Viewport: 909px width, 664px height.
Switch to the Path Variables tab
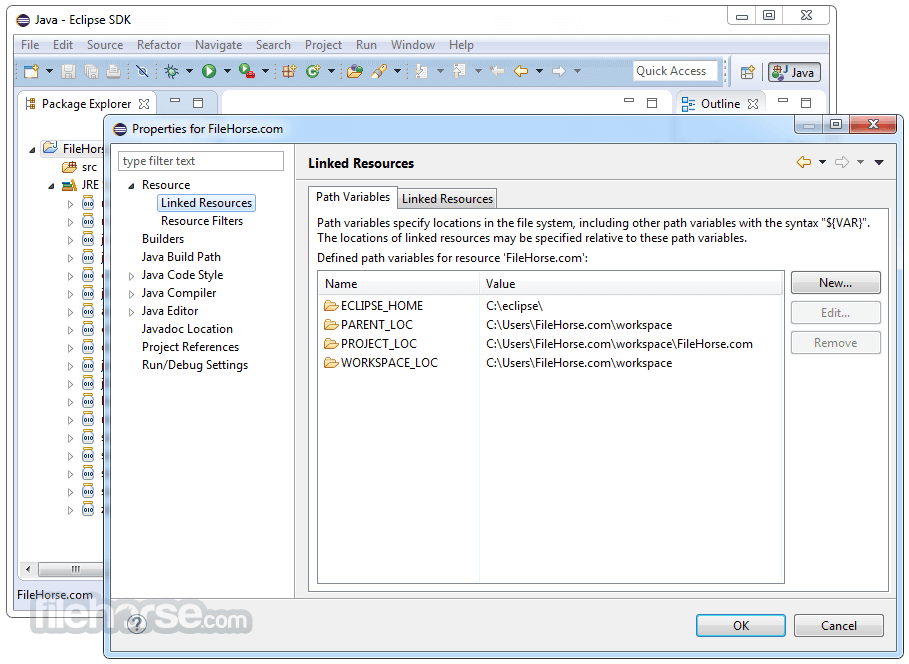coord(352,197)
